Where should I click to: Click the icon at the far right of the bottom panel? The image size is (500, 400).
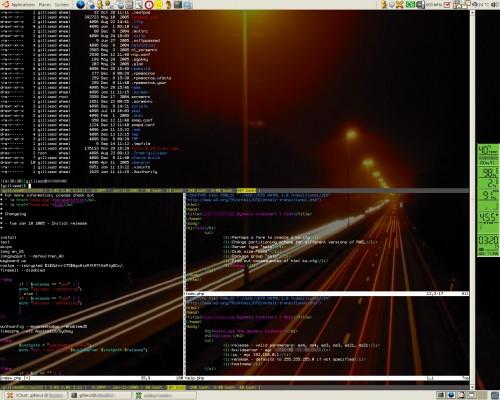[495, 395]
